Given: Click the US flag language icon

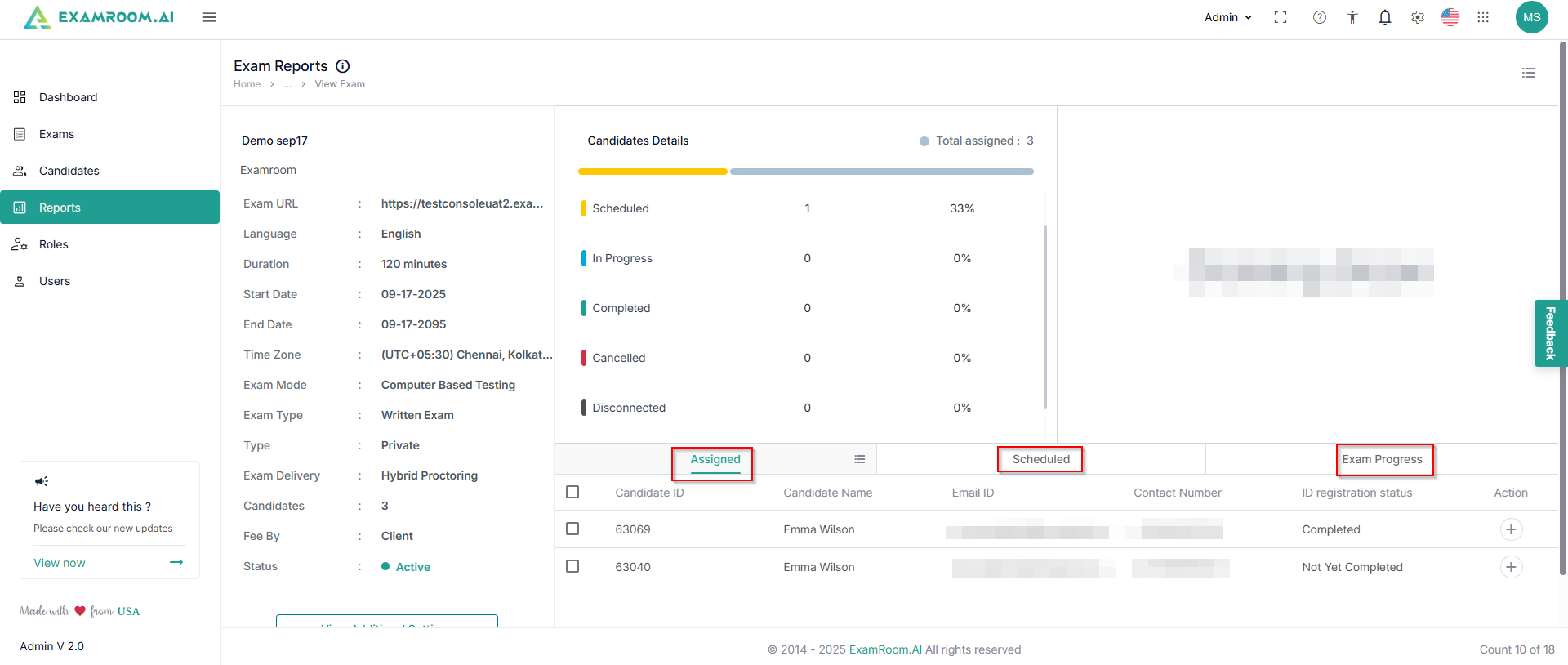Looking at the screenshot, I should coord(1450,17).
